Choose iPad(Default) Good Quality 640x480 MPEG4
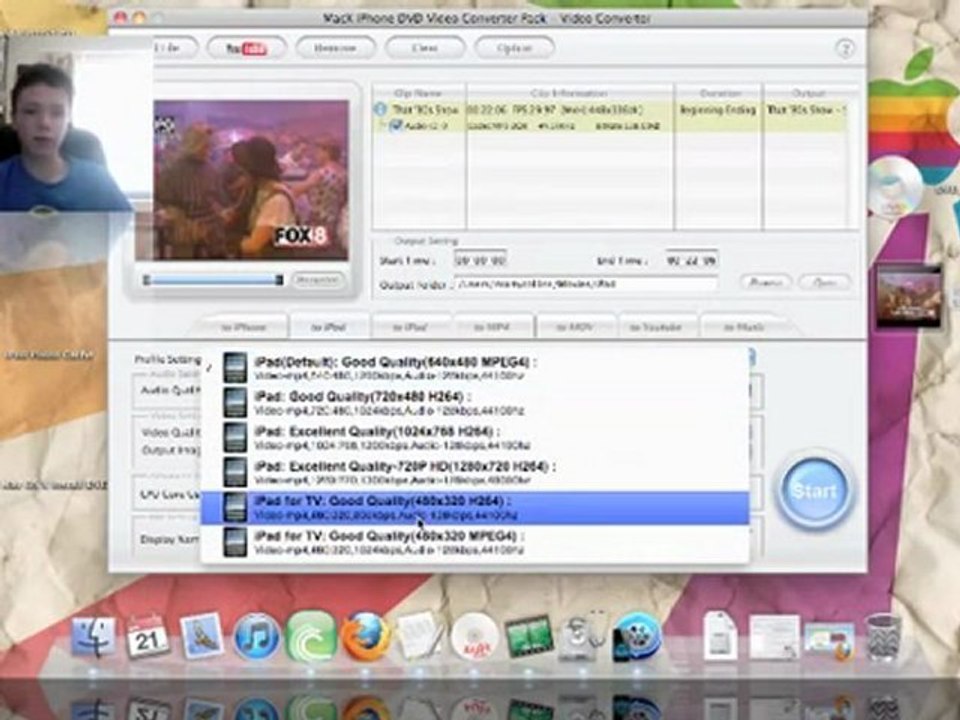The height and width of the screenshot is (720, 960). pos(475,368)
